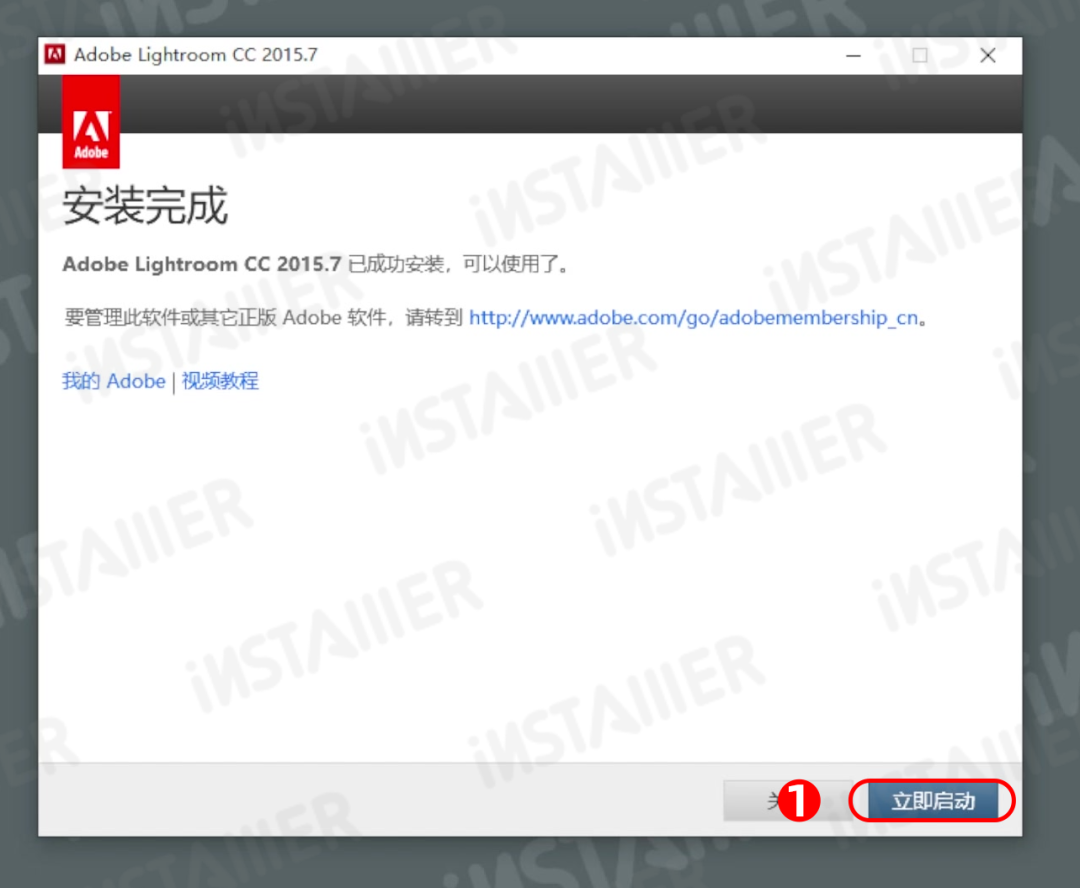Click the 已成功安装，可以使用了 message text
This screenshot has width=1080, height=888.
(458, 264)
